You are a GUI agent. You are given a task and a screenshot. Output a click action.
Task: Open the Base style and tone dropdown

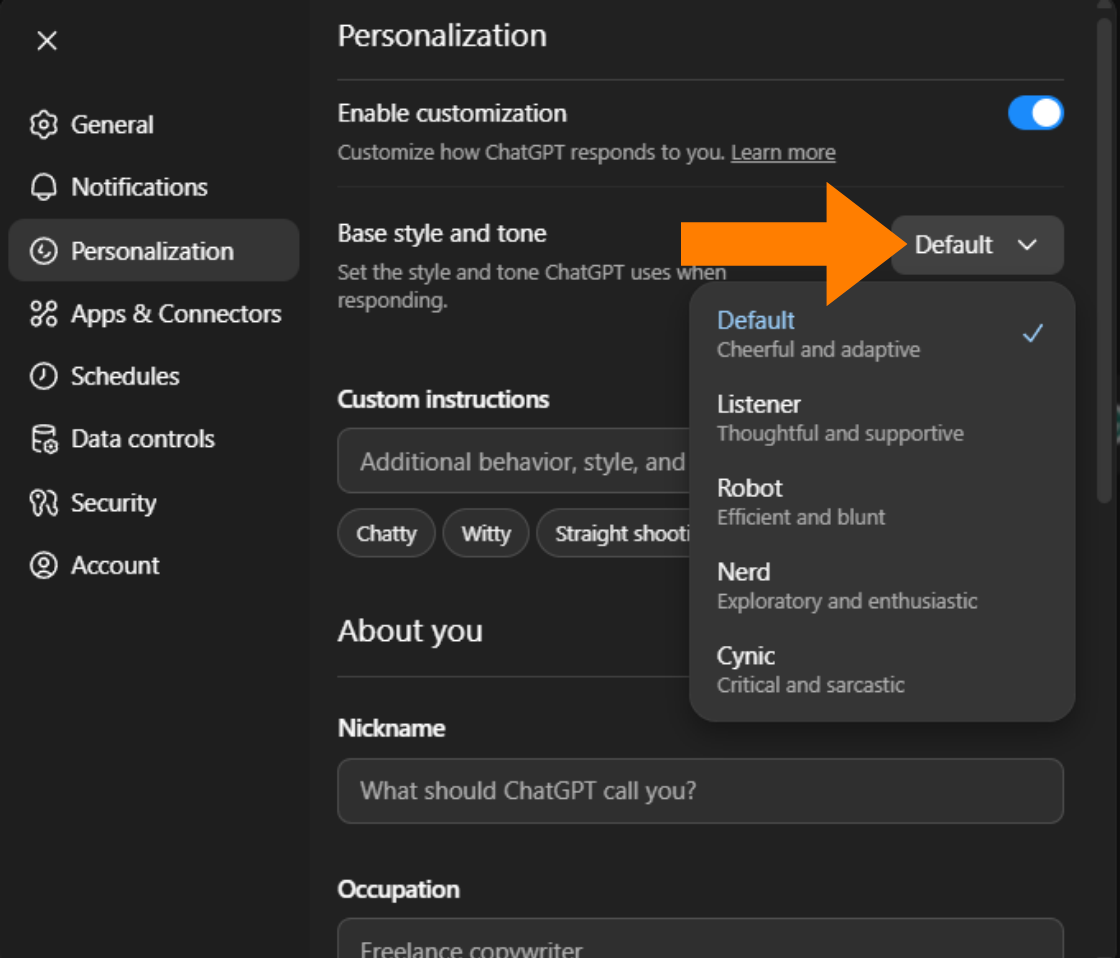click(977, 245)
